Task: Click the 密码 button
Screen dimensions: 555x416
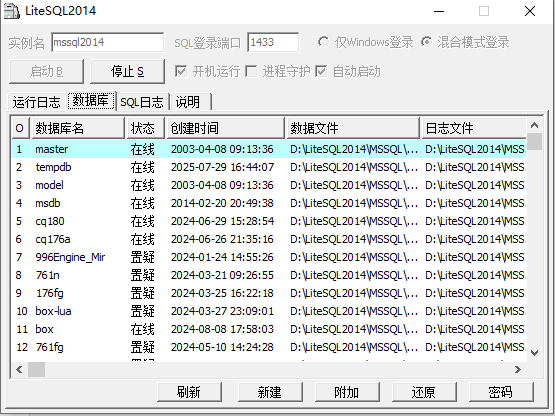Action: [x=501, y=392]
